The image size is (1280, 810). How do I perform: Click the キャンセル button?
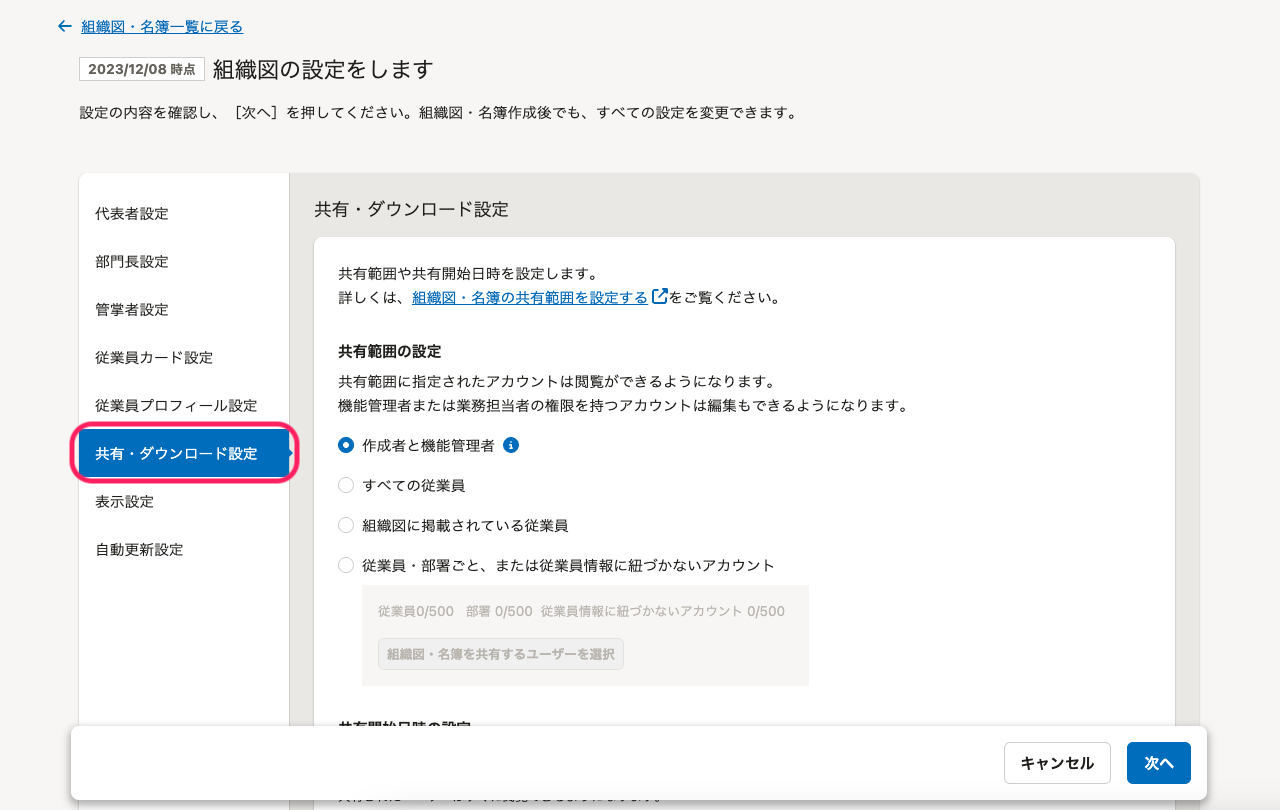[x=1057, y=763]
